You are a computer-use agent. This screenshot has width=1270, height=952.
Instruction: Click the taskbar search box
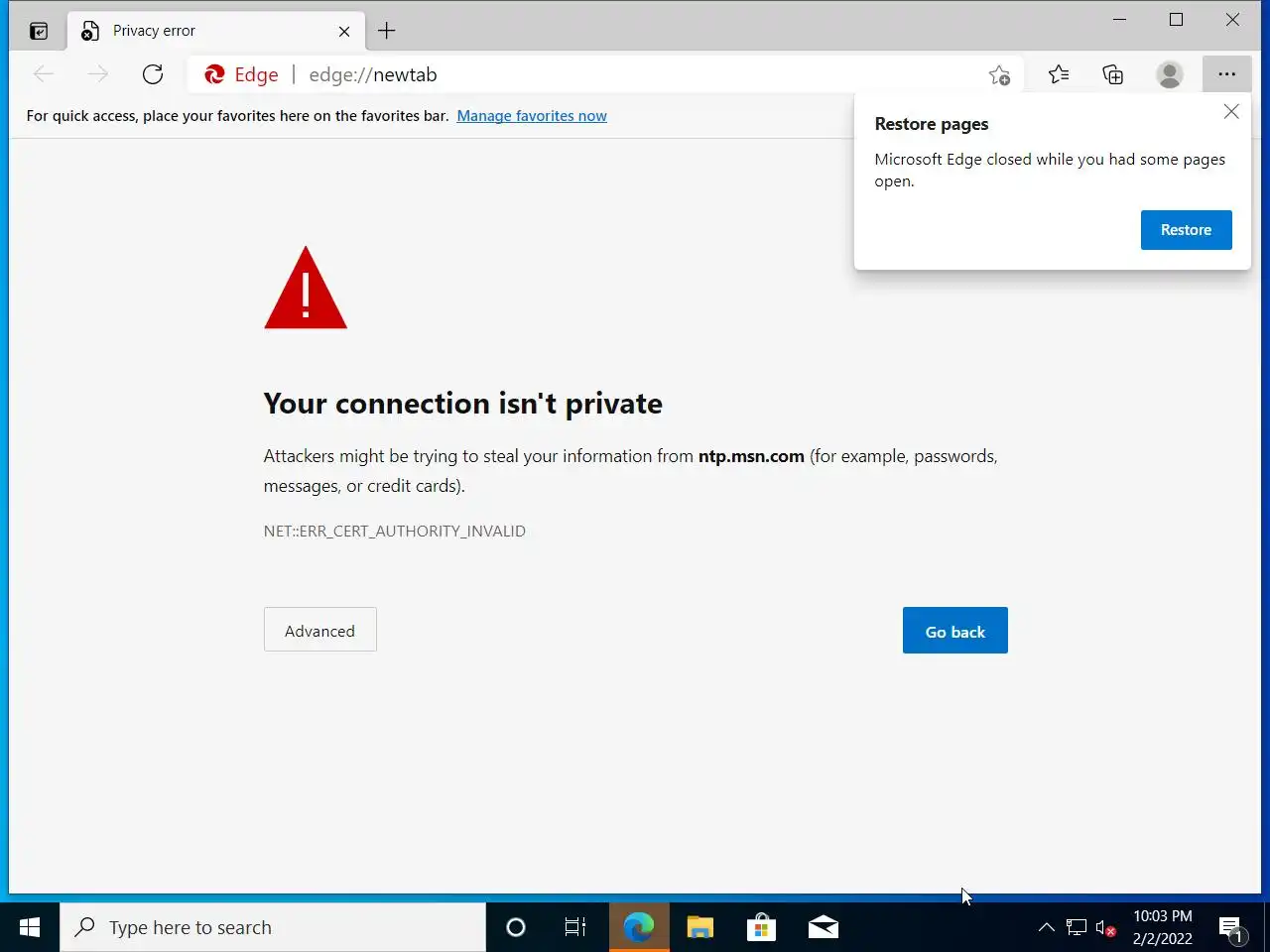[x=273, y=927]
